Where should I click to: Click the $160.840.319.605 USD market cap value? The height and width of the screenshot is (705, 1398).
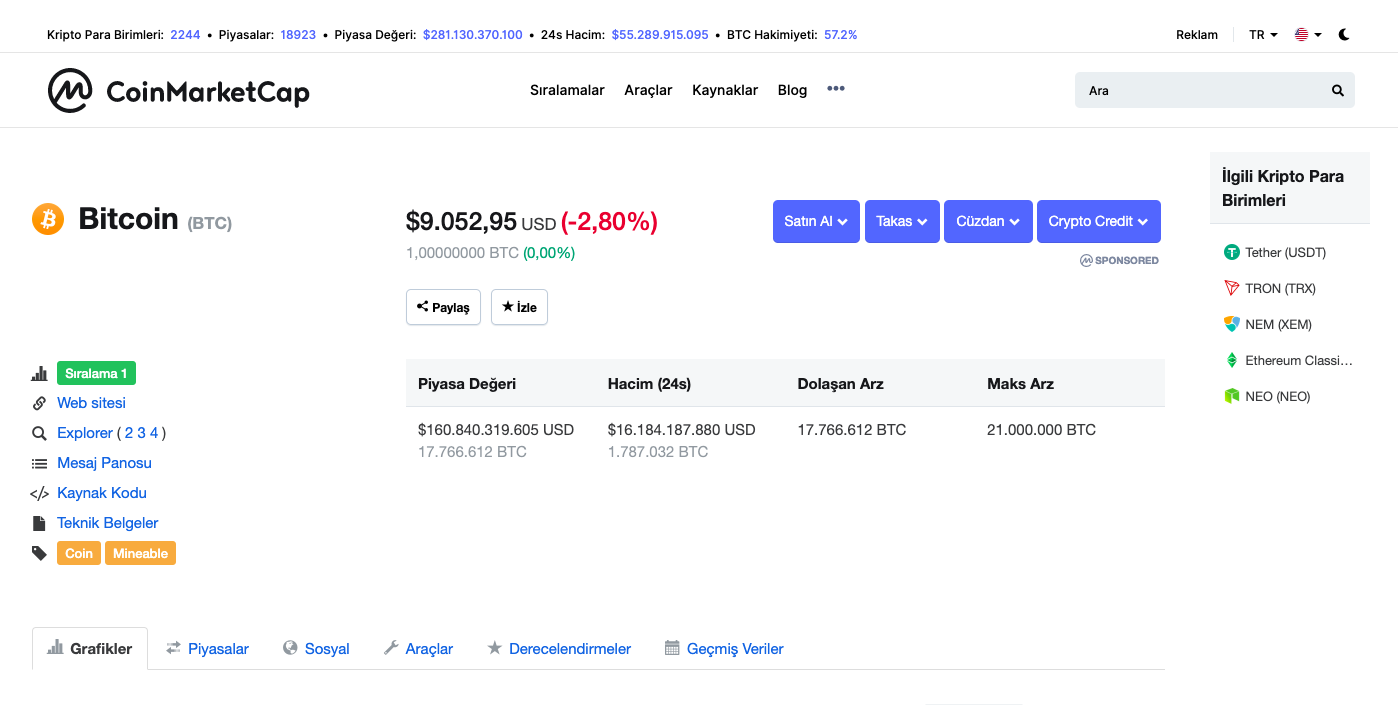click(x=496, y=430)
